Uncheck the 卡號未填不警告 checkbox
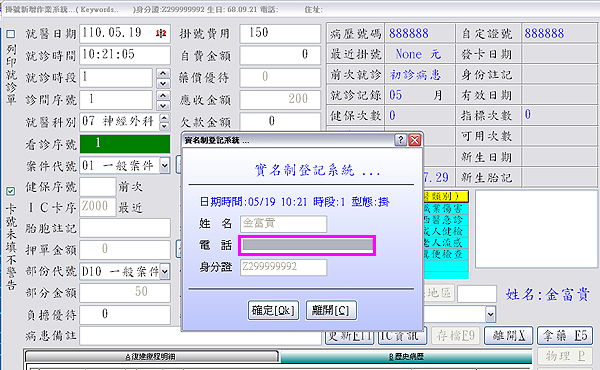 pos(11,191)
